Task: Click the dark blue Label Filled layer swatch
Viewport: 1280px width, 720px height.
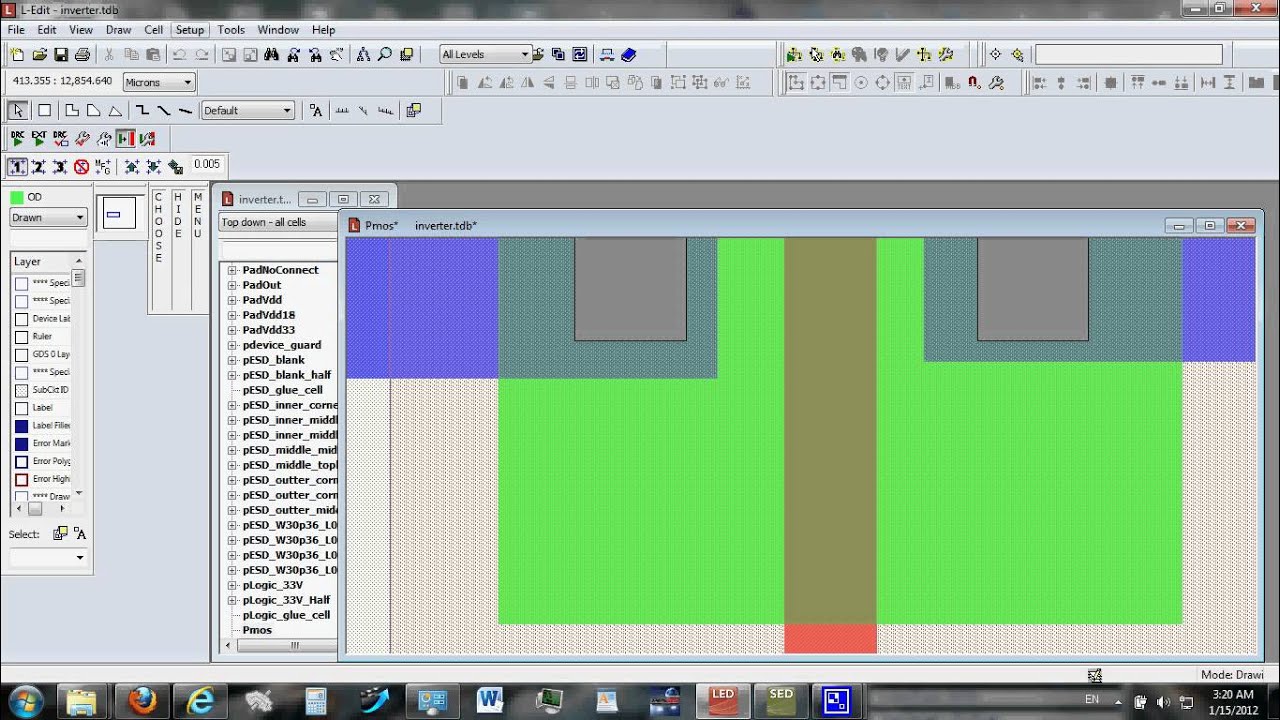Action: 22,426
